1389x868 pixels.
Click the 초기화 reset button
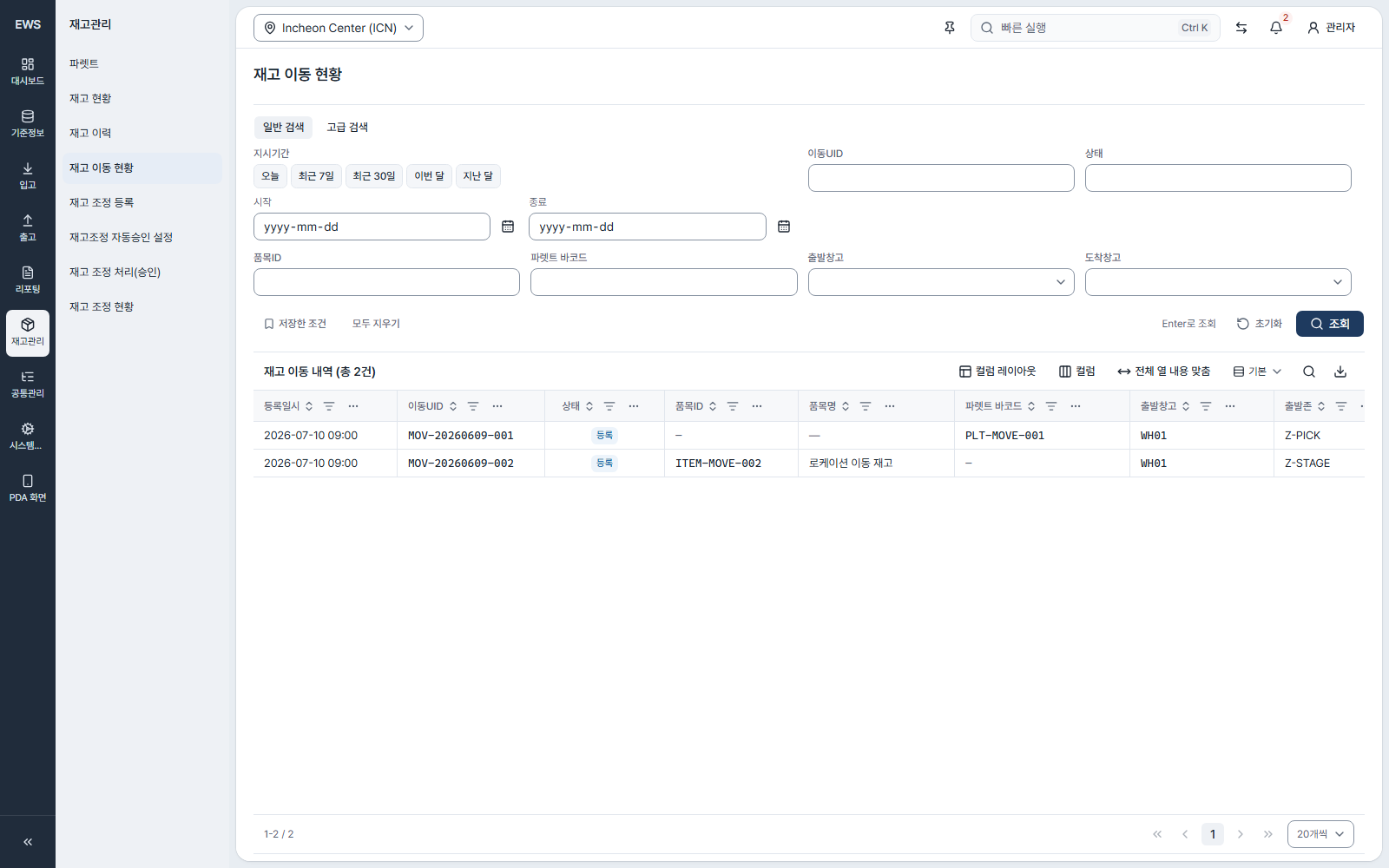(1260, 324)
